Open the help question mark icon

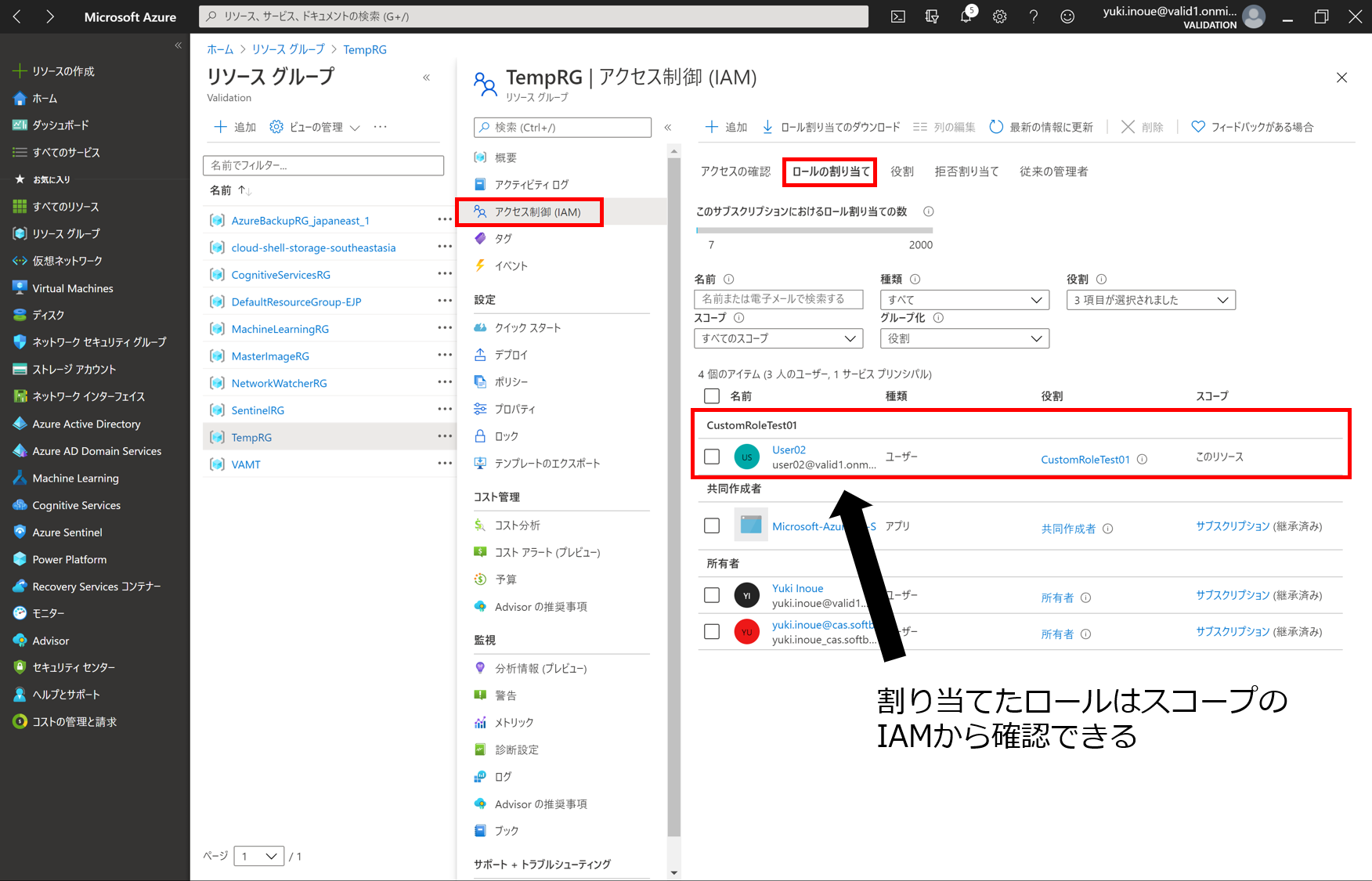1034,16
